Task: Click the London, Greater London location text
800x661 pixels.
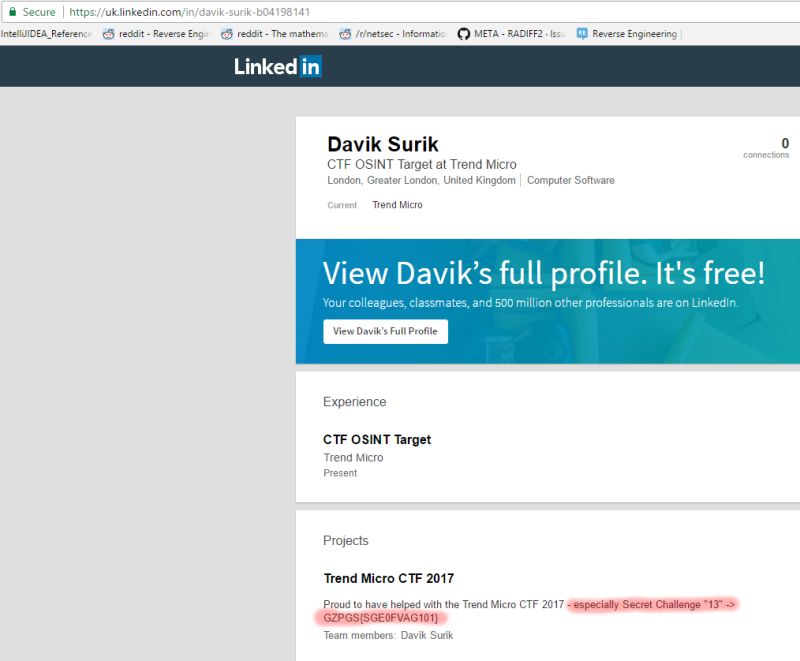Action: 421,180
